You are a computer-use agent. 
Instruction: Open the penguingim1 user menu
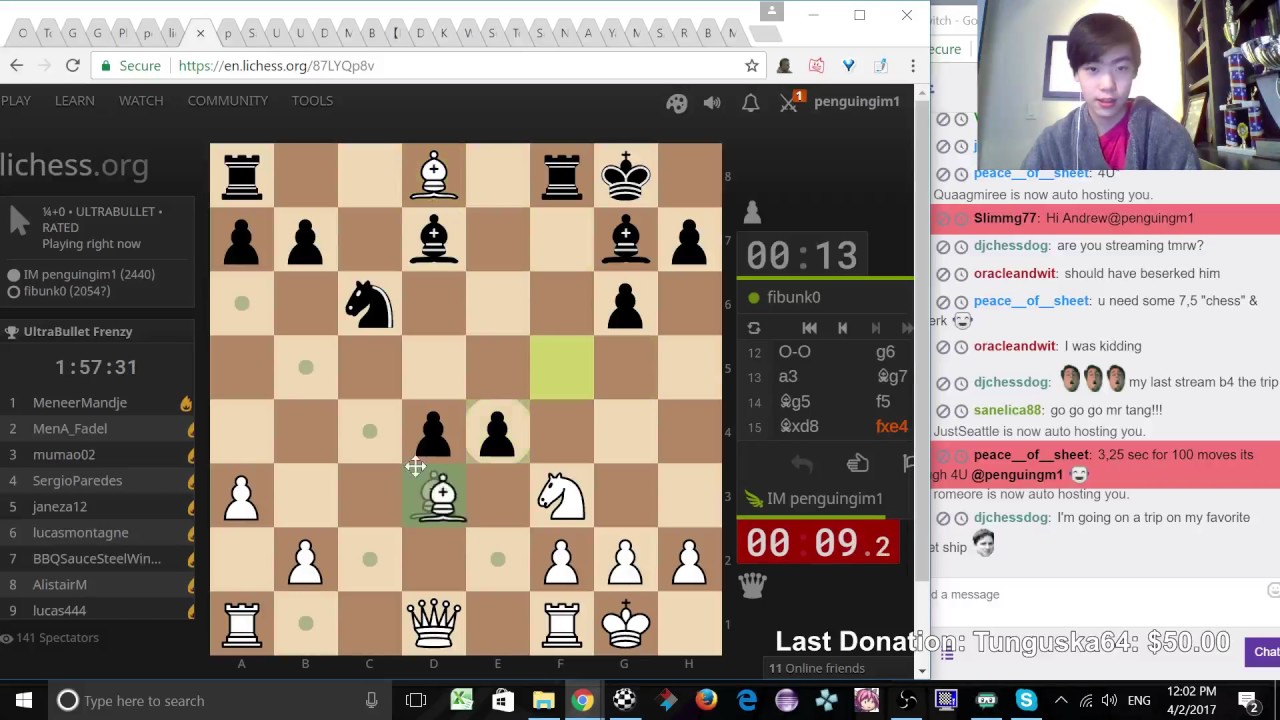pos(857,101)
